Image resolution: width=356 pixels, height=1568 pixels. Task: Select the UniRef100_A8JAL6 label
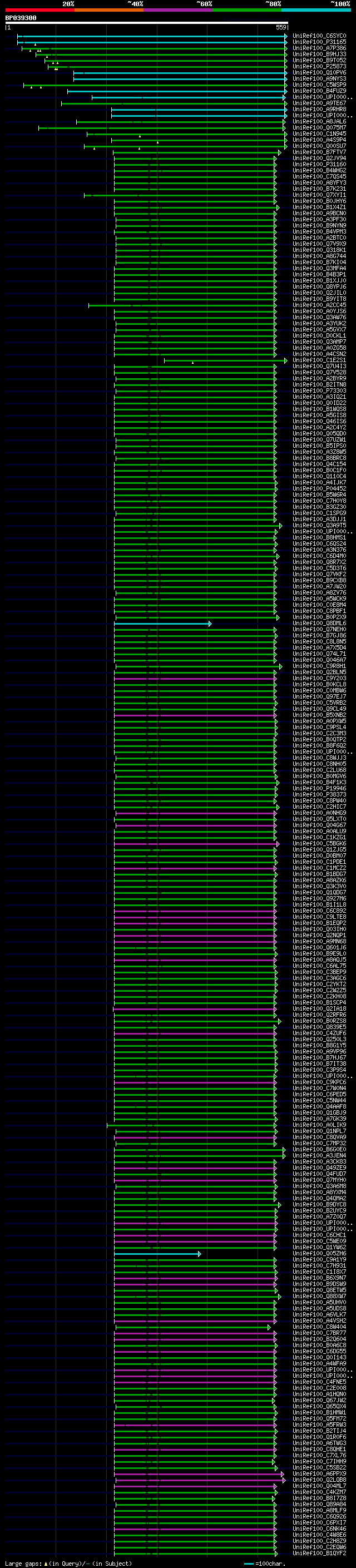319,122
